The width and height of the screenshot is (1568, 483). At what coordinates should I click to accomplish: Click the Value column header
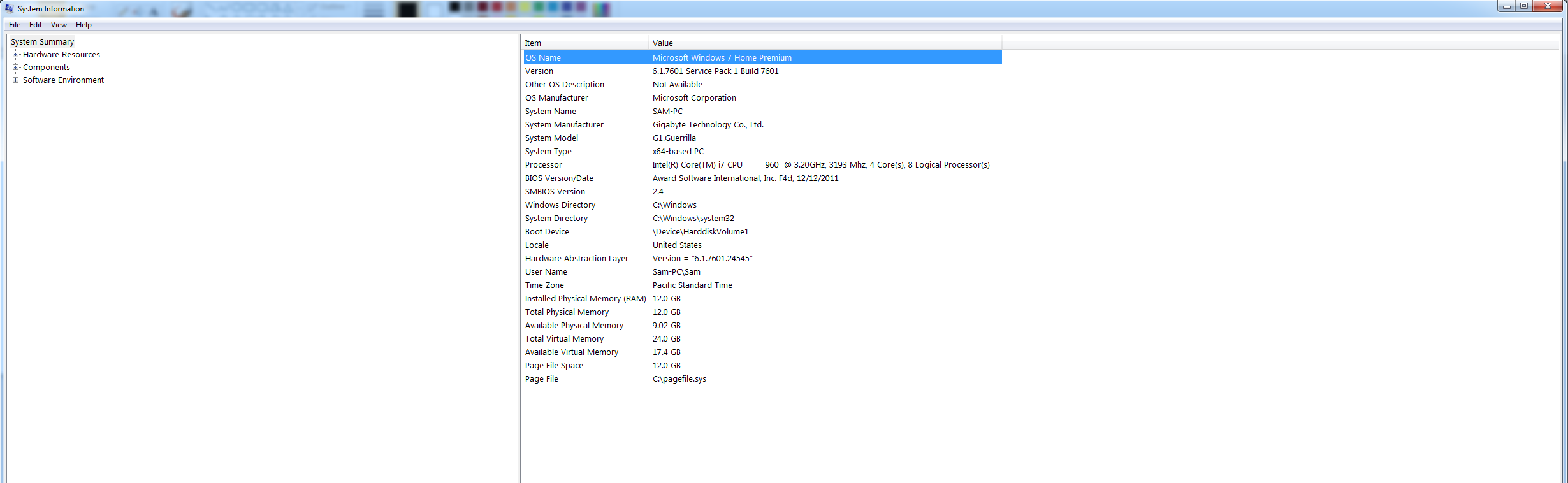pyautogui.click(x=824, y=43)
